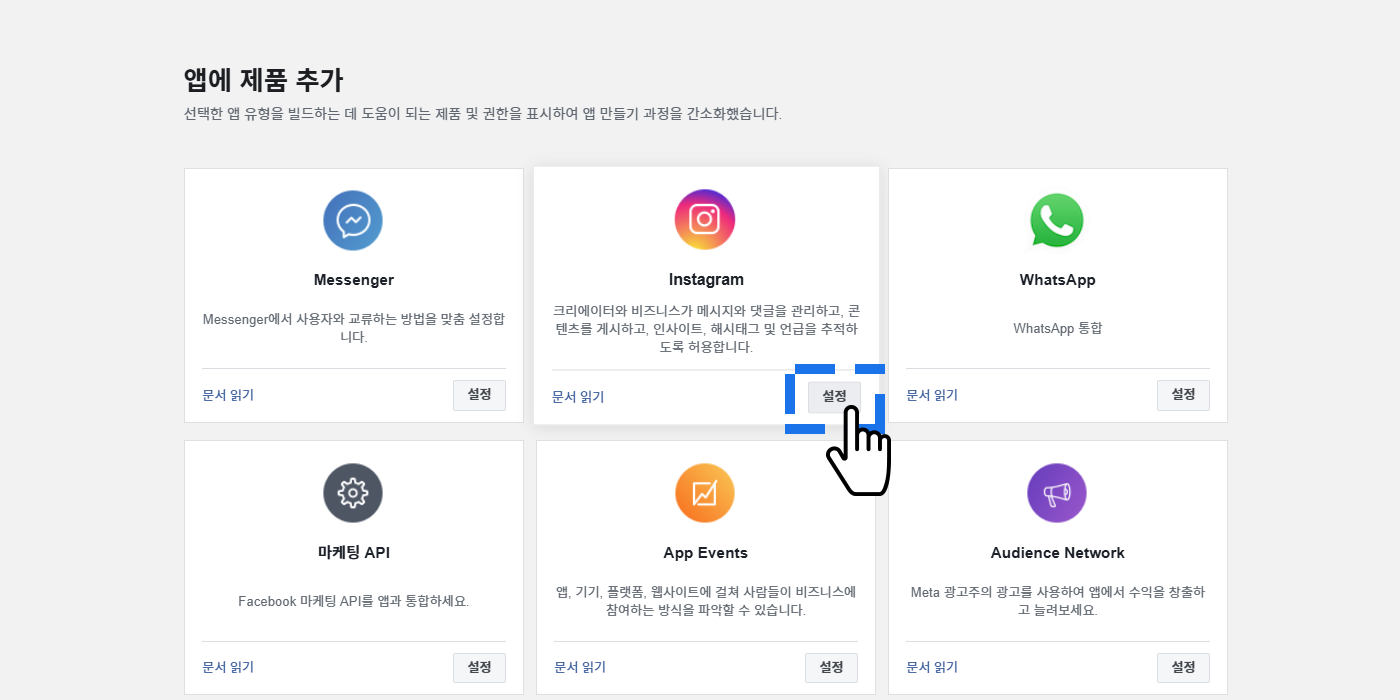Click the page subtitle starting with 선택한 앱 유형
Screen dimensions: 1400x700
tap(483, 114)
